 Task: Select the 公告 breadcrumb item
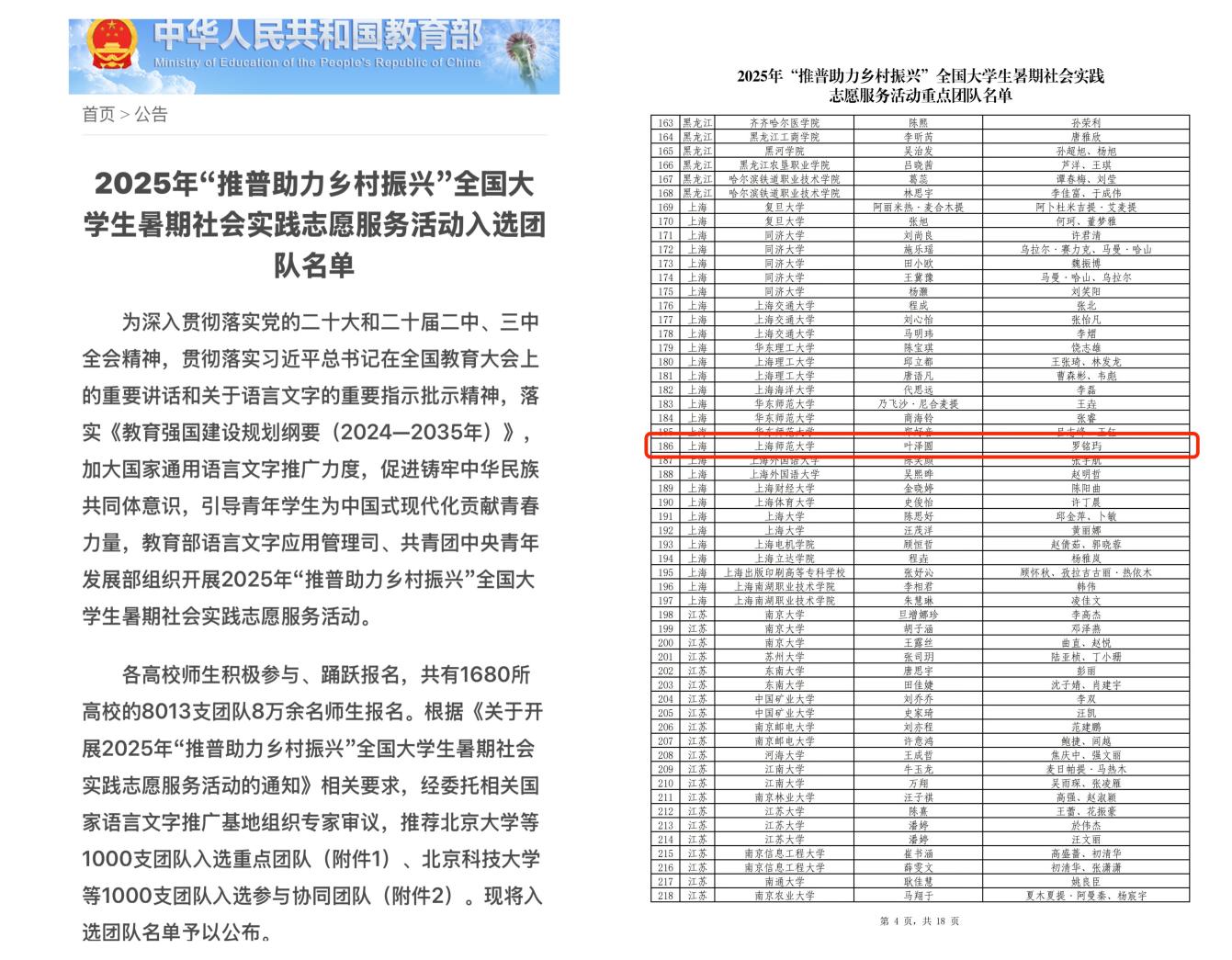[x=152, y=115]
